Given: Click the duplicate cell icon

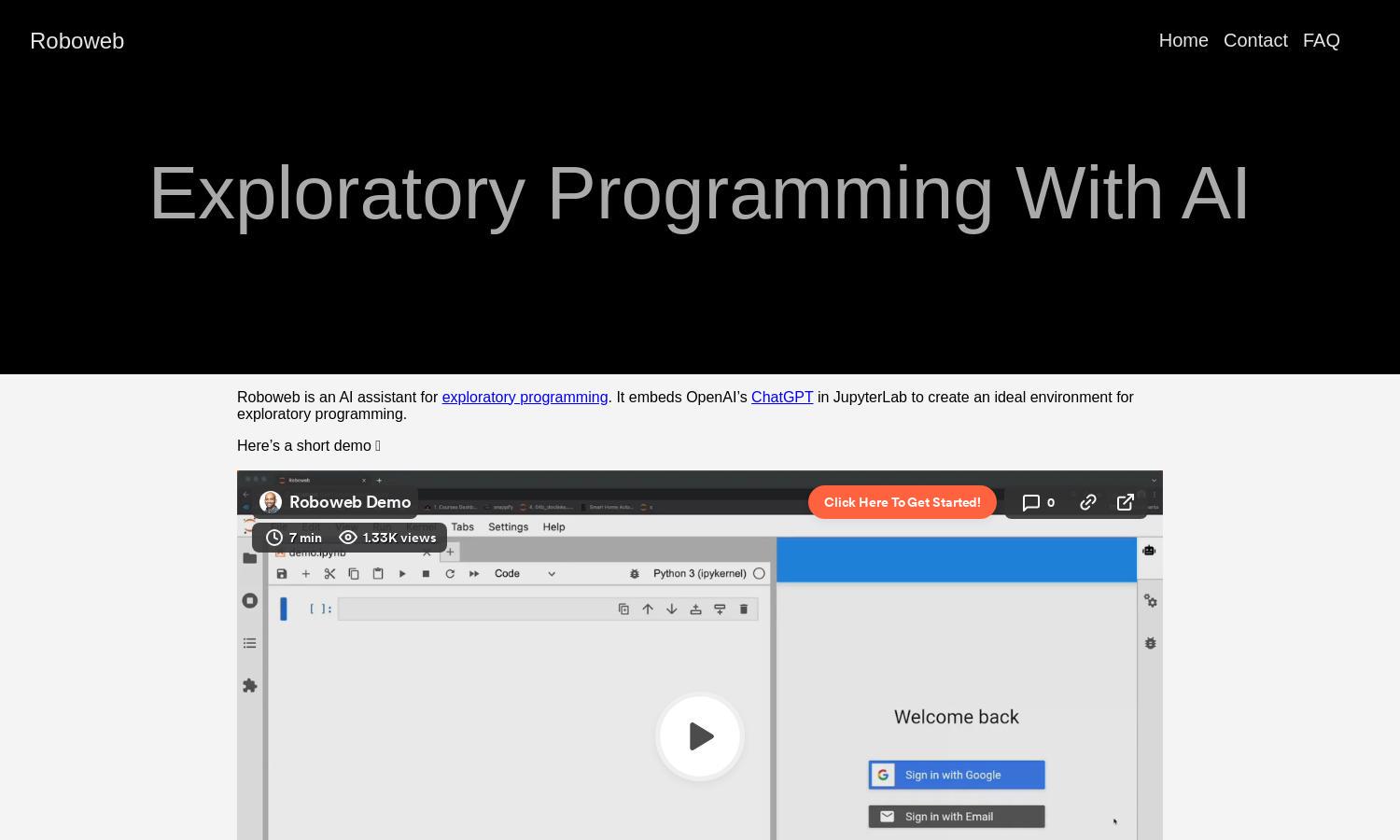Looking at the screenshot, I should pyautogui.click(x=623, y=609).
